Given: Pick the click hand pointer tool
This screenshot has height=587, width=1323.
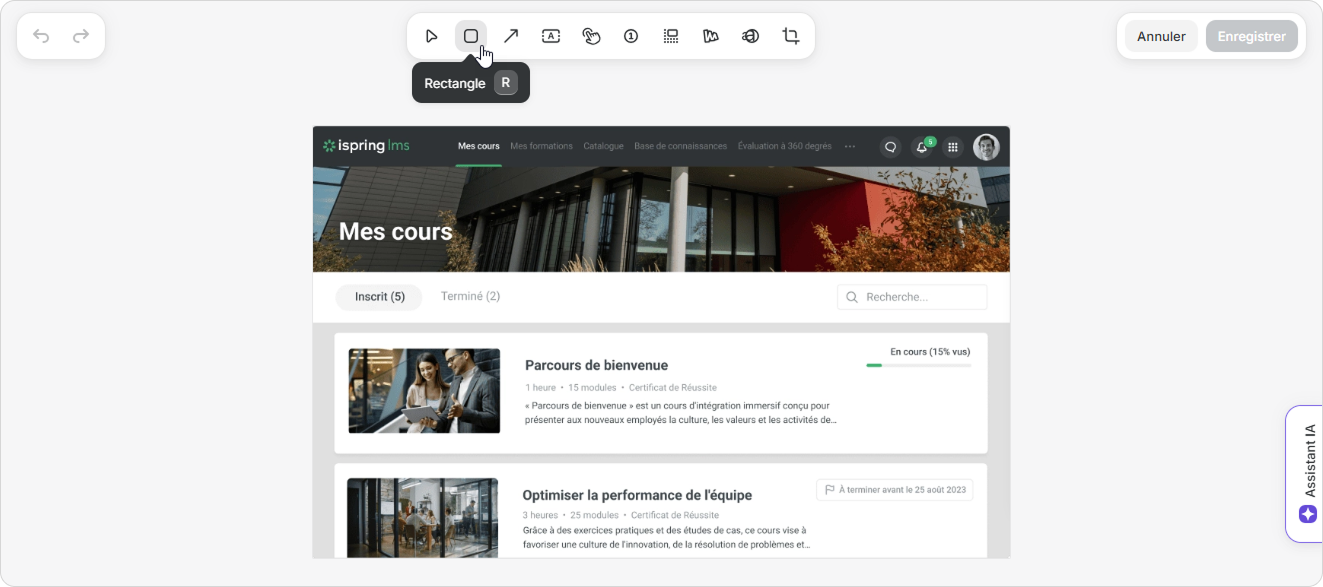Looking at the screenshot, I should click(x=591, y=36).
